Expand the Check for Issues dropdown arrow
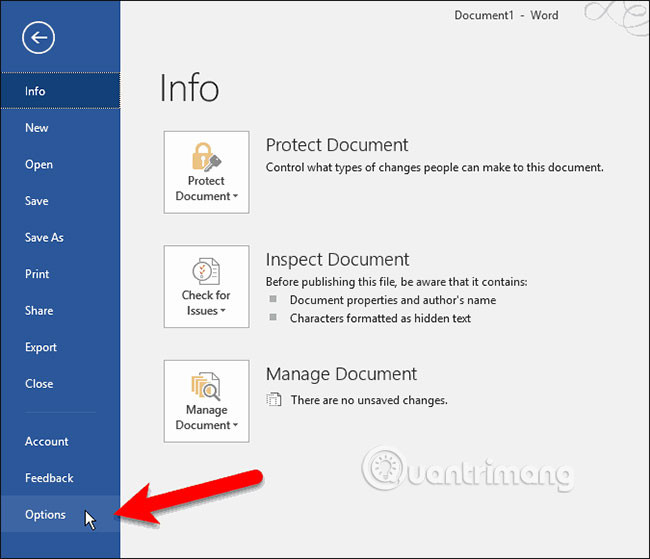The image size is (650, 559). pos(222,312)
